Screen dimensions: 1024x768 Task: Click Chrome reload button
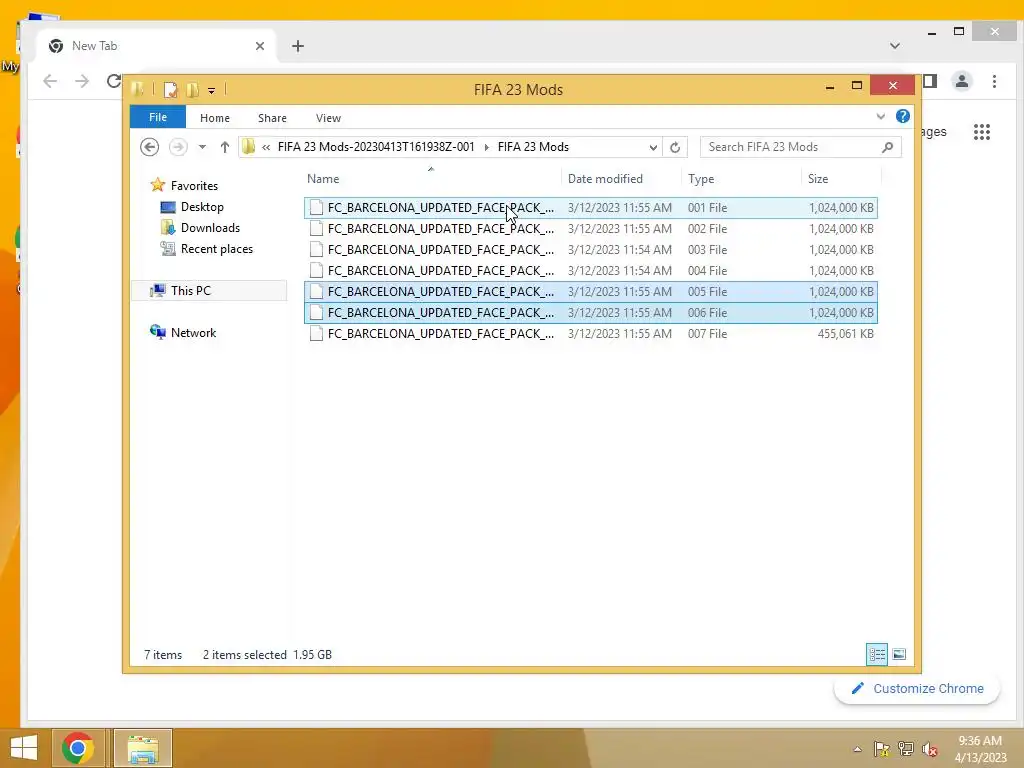[114, 81]
